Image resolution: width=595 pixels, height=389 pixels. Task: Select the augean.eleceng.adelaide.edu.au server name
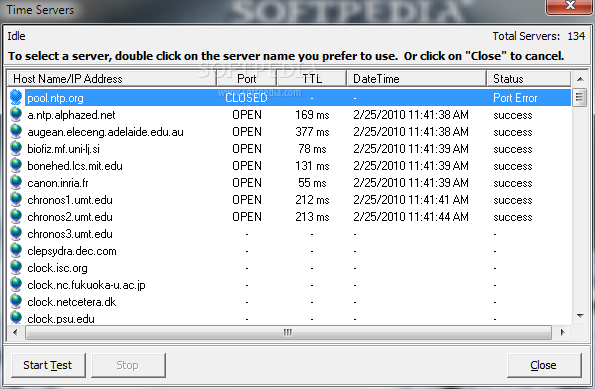point(105,132)
